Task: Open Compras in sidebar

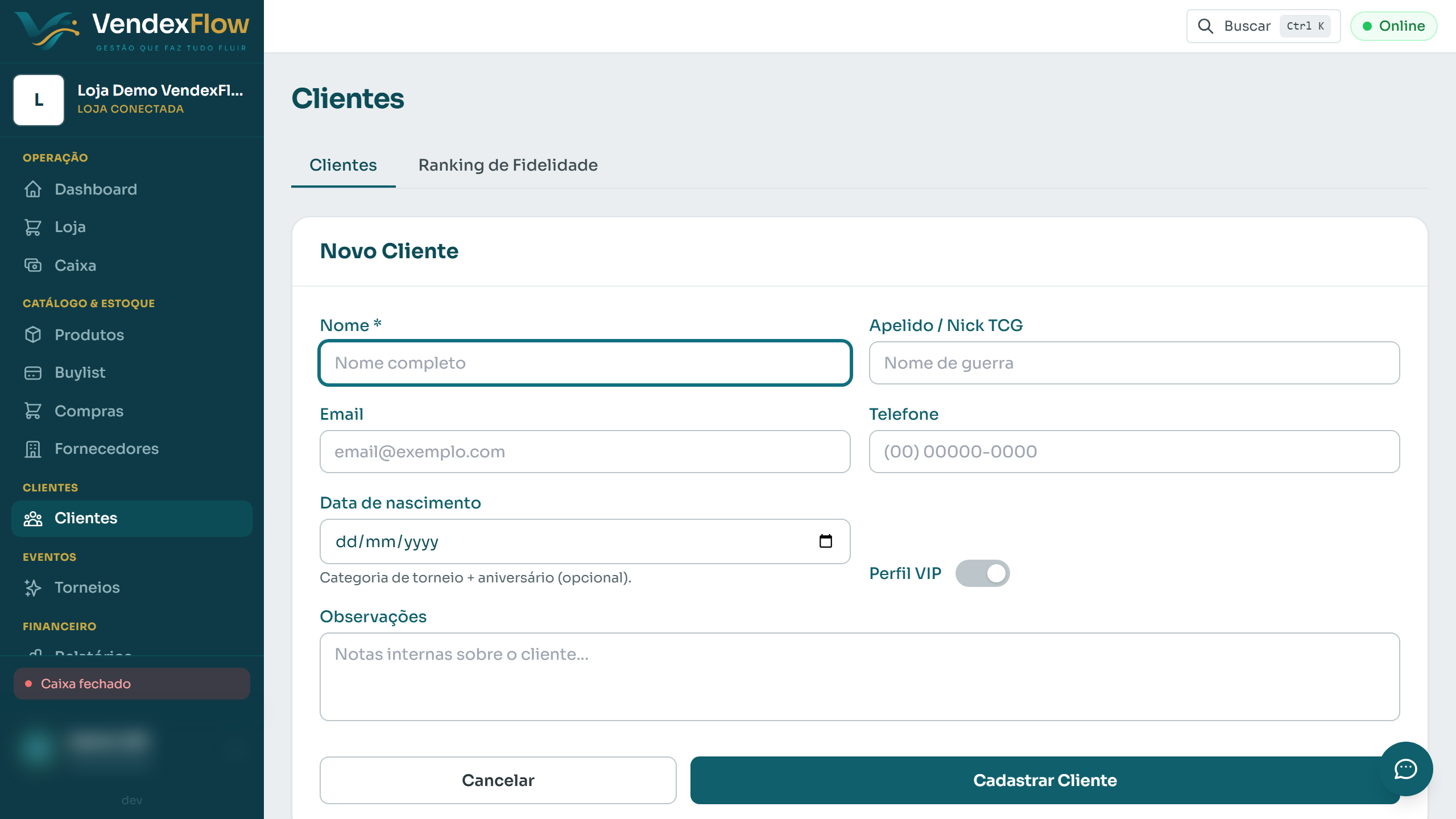Action: pos(132,411)
